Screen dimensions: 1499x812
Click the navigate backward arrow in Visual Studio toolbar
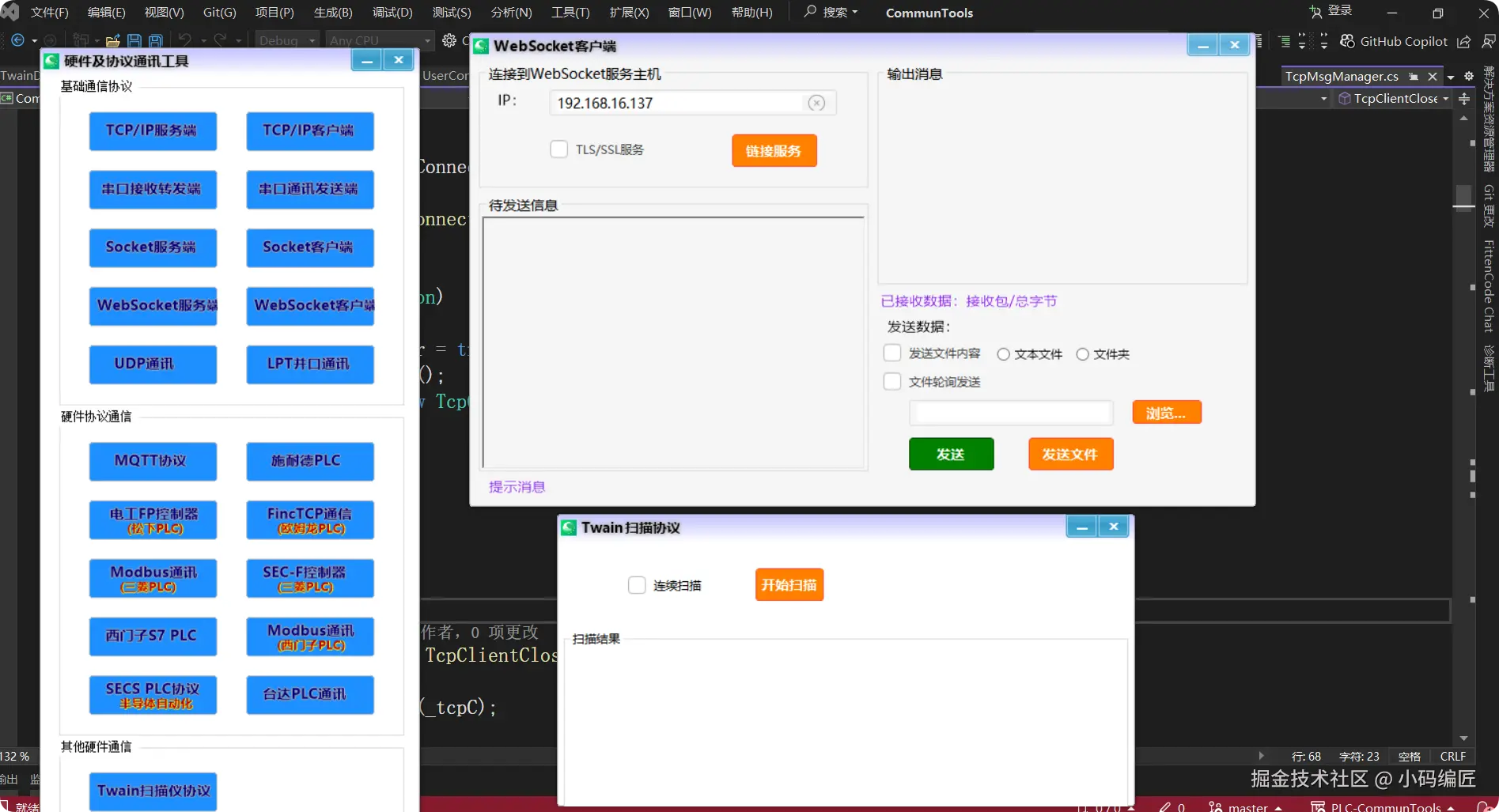click(17, 40)
